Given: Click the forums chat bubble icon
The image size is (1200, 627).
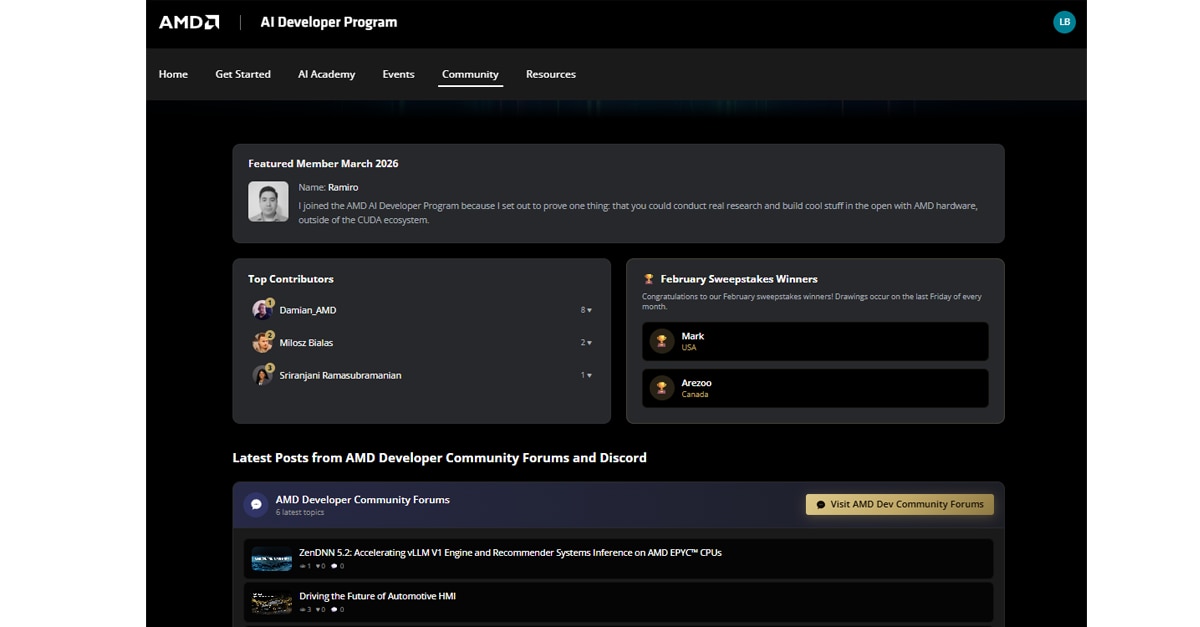Looking at the screenshot, I should click(x=256, y=505).
